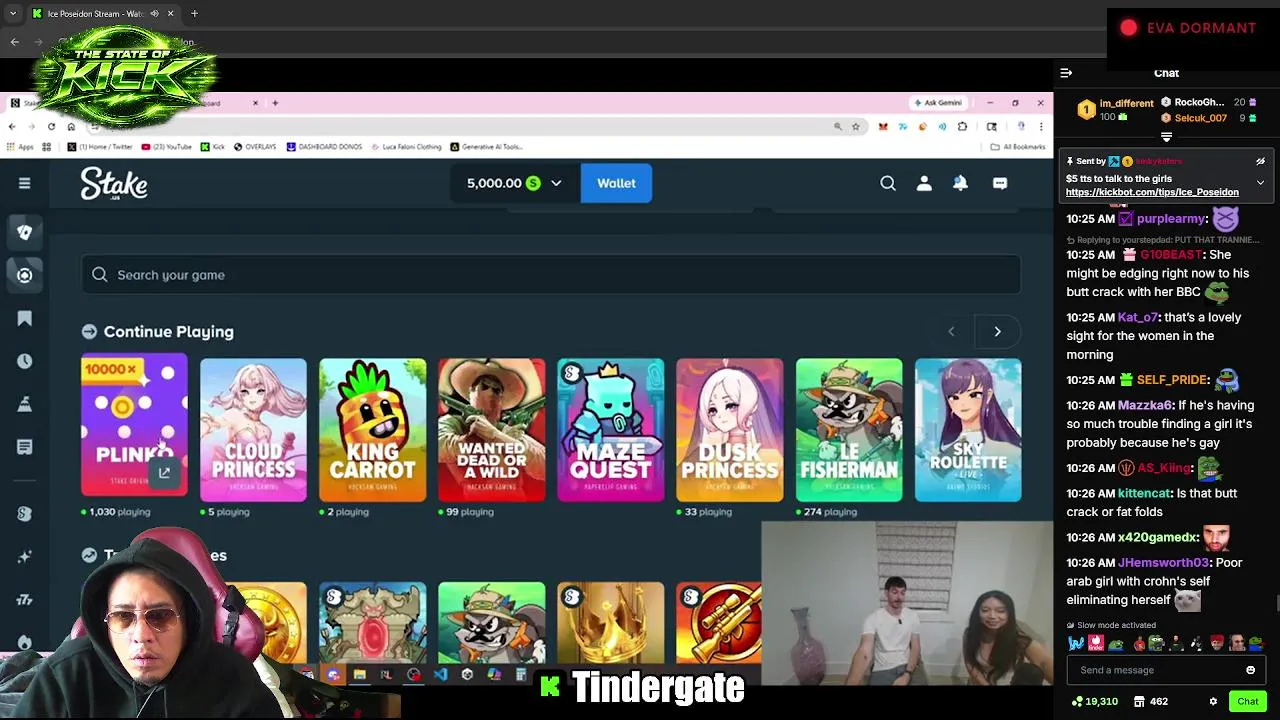Click username im_different on leaderboard
This screenshot has width=1280, height=720.
[x=1126, y=103]
